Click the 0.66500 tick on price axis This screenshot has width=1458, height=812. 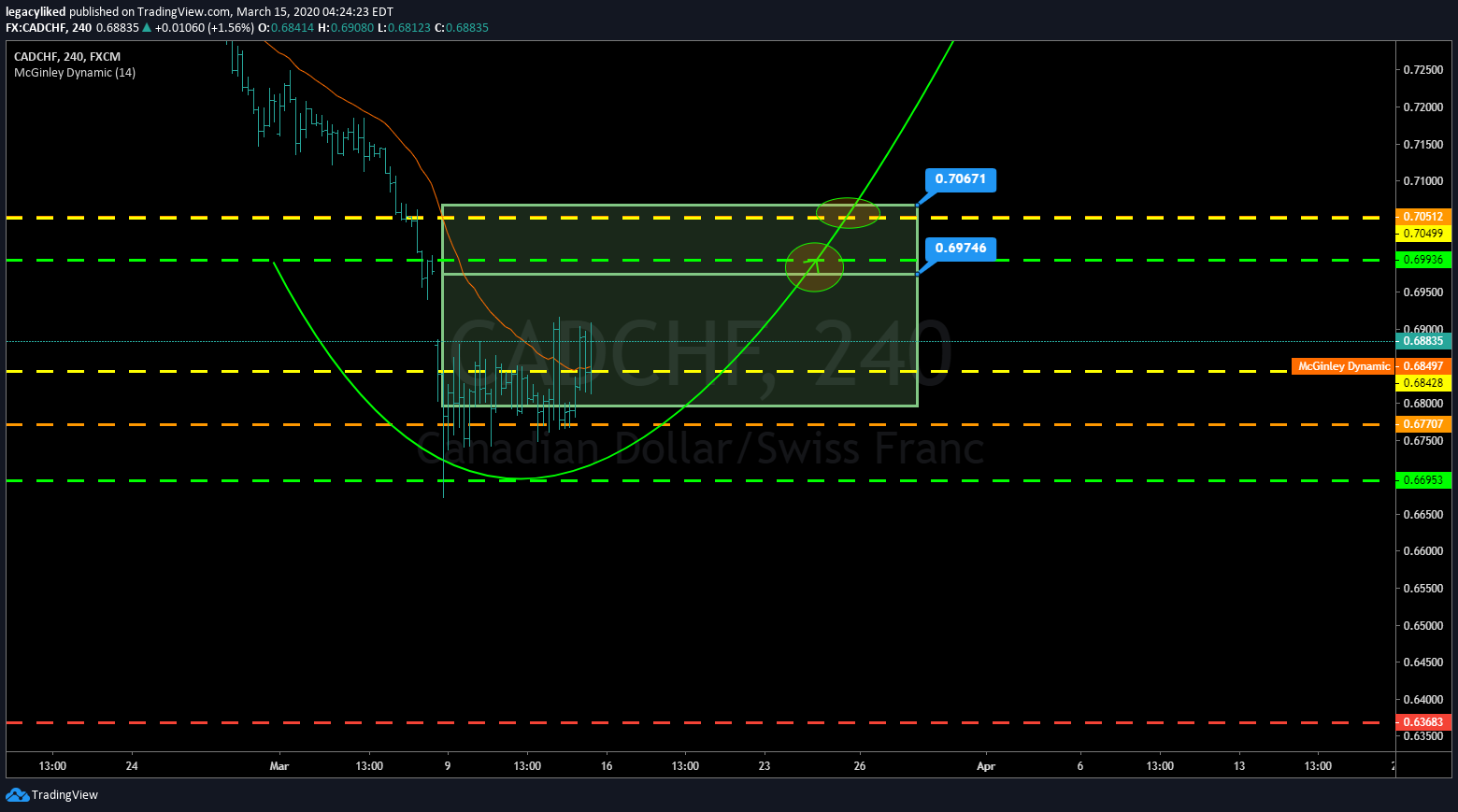tap(1422, 515)
